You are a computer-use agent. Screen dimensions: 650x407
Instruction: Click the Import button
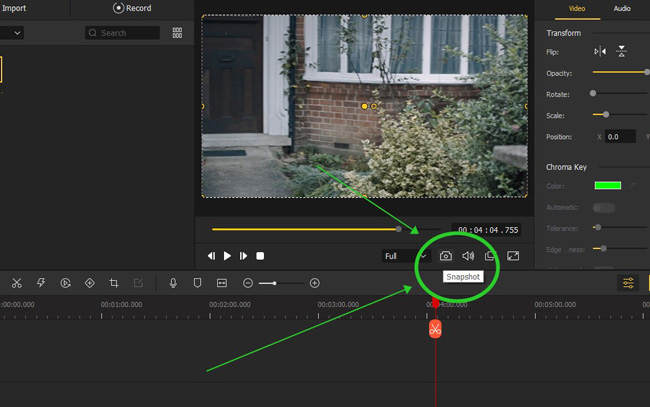click(x=14, y=8)
